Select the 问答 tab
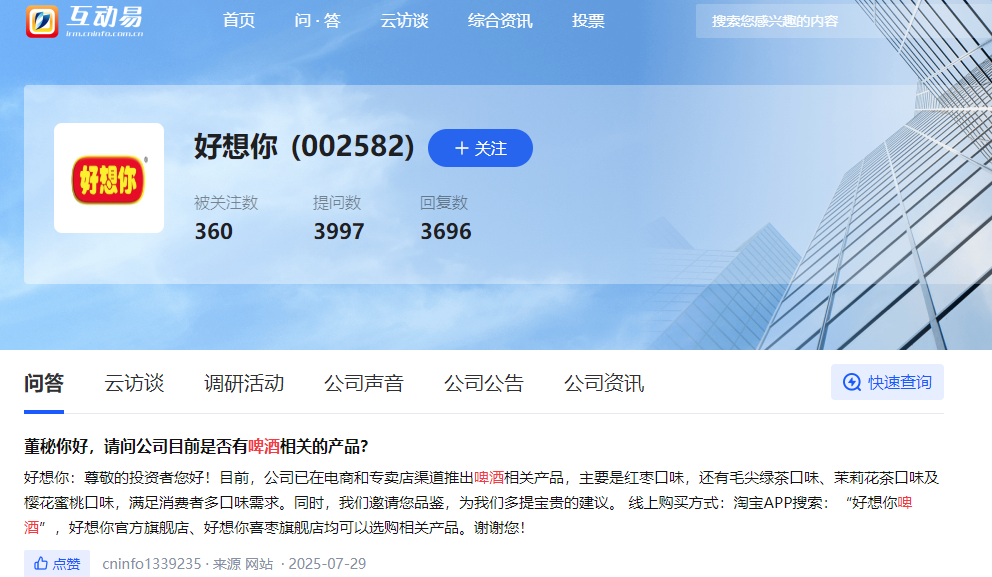This screenshot has height=577, width=992. pyautogui.click(x=44, y=383)
